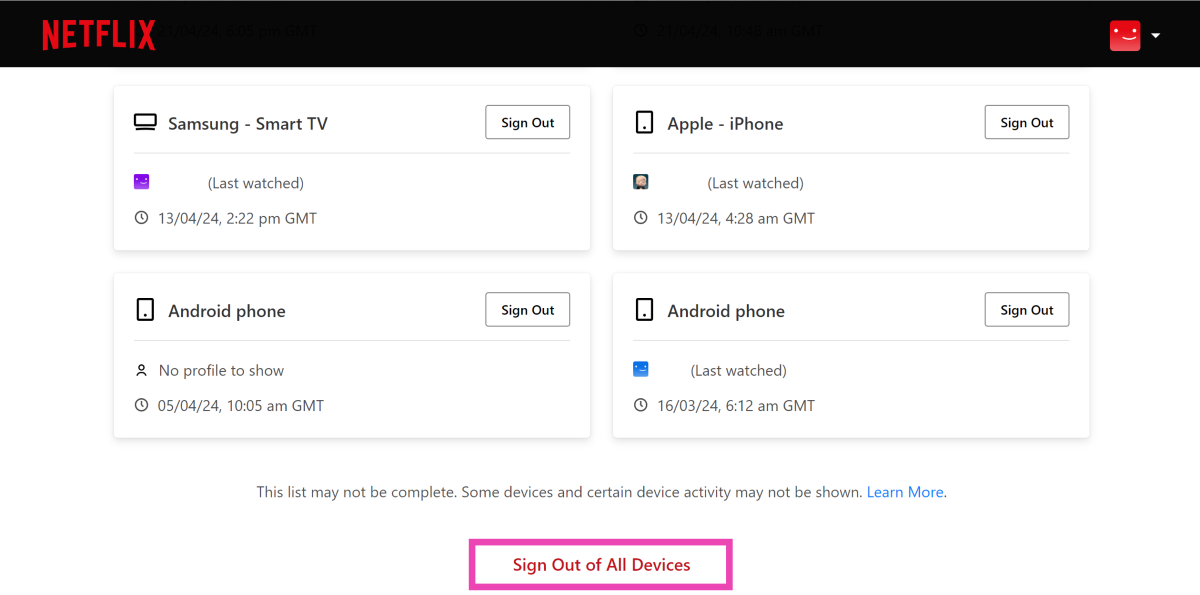Click the device icon of the 16/03/24 Android phone
The height and width of the screenshot is (595, 1200).
tap(644, 310)
